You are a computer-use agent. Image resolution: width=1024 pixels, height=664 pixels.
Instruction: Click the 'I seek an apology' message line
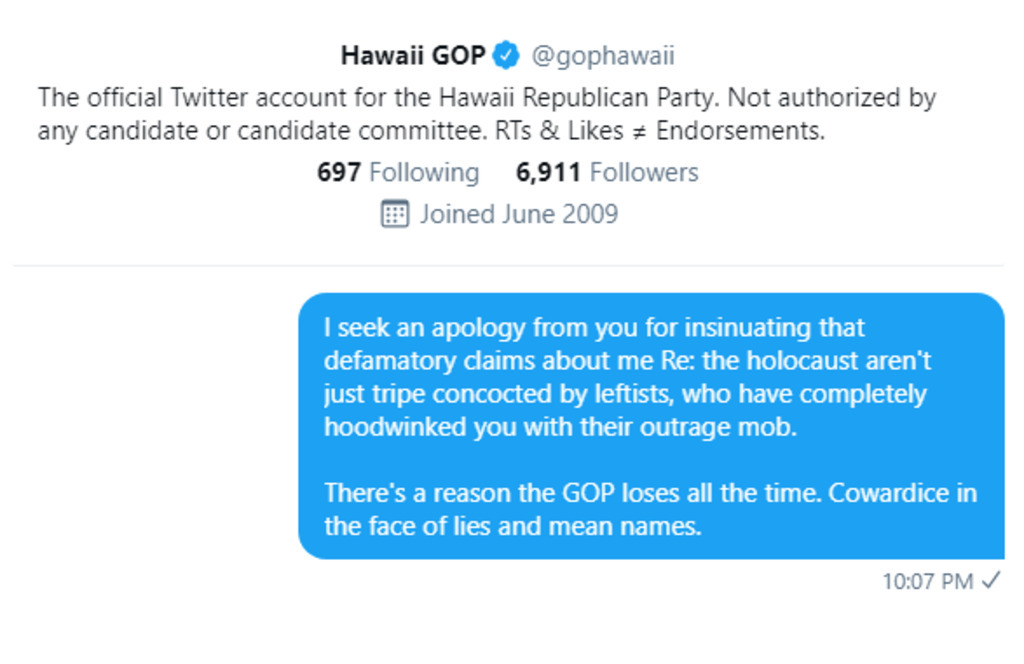tap(594, 328)
